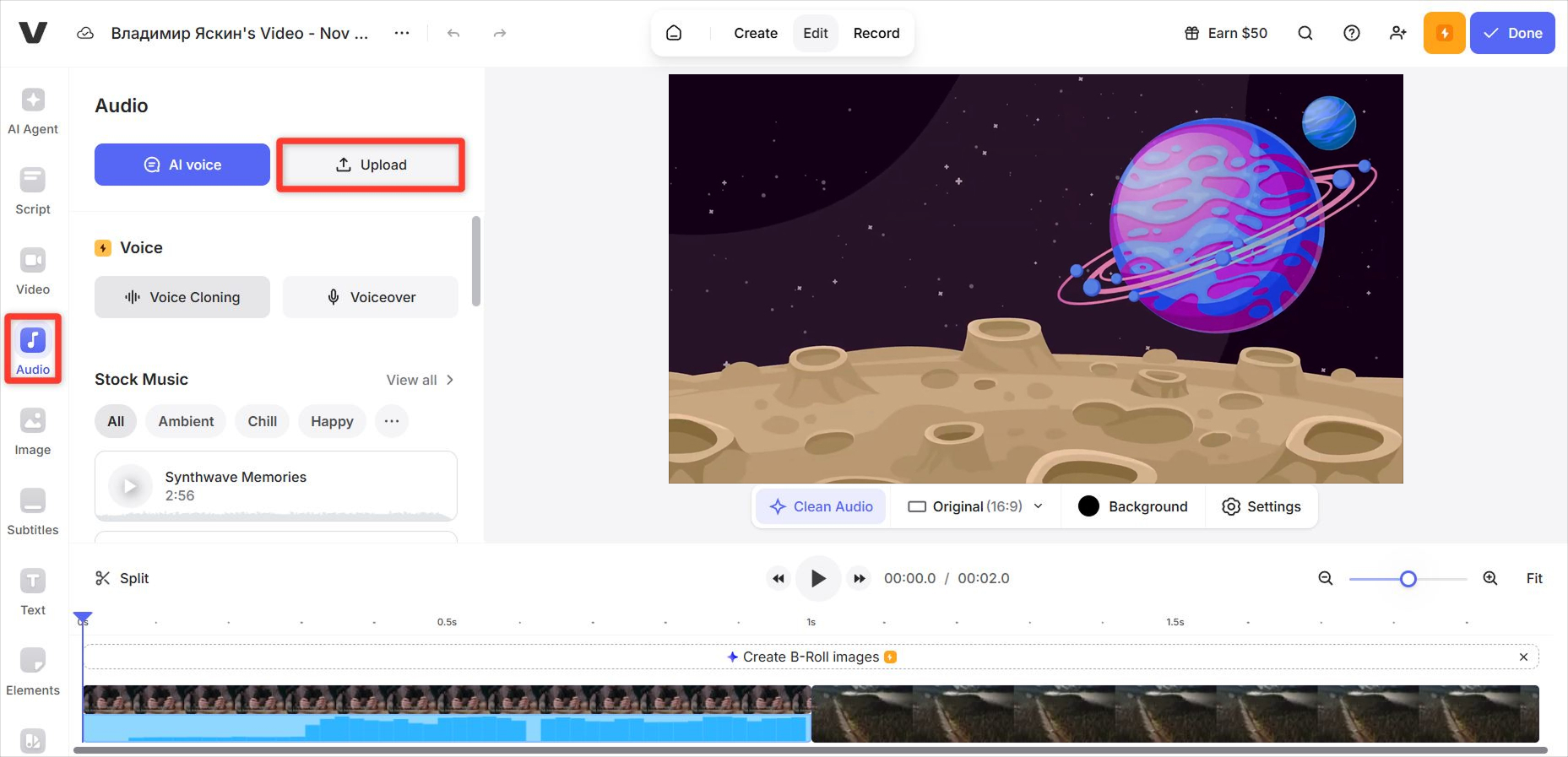Click the invite collaborator icon
1568x757 pixels.
1397,34
